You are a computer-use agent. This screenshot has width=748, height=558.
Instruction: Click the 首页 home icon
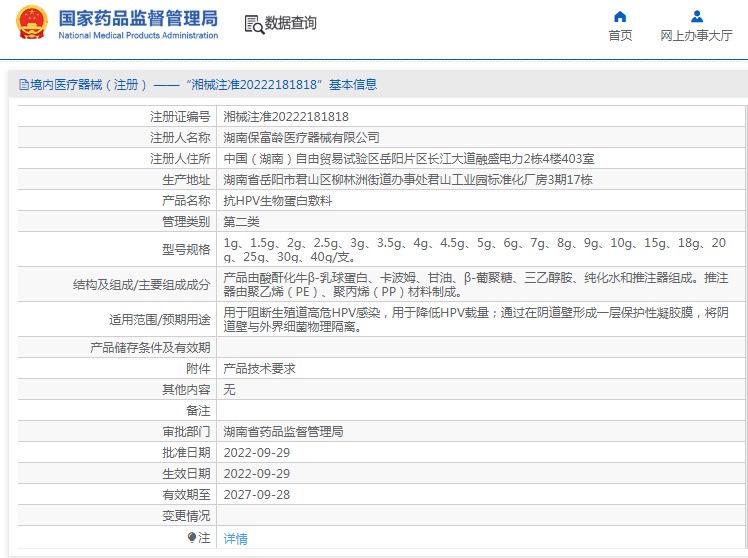coord(620,17)
